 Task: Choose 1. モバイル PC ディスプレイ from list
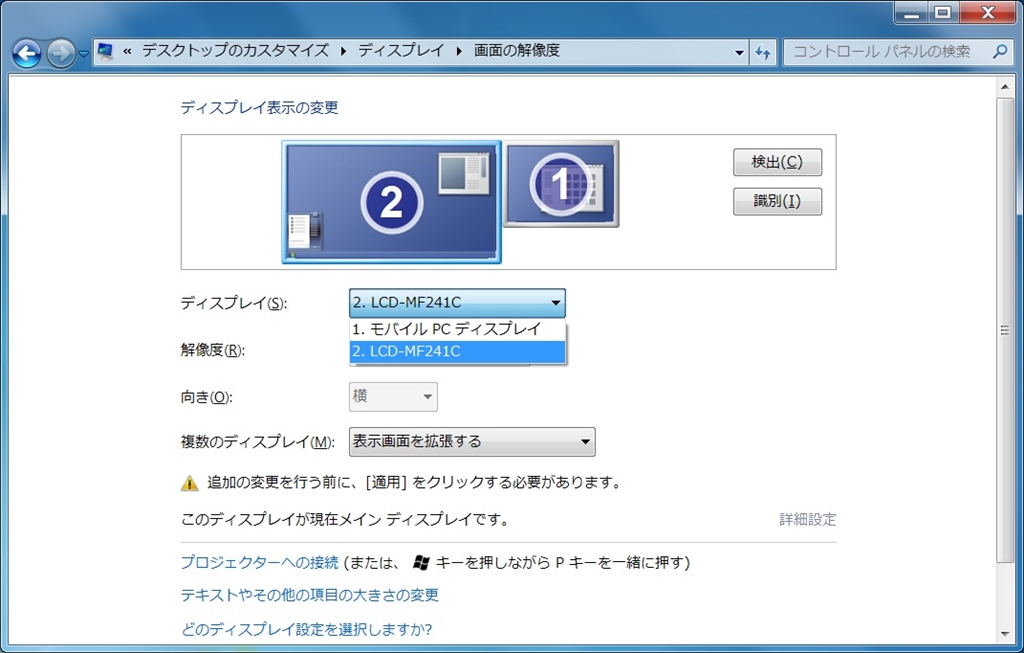457,329
